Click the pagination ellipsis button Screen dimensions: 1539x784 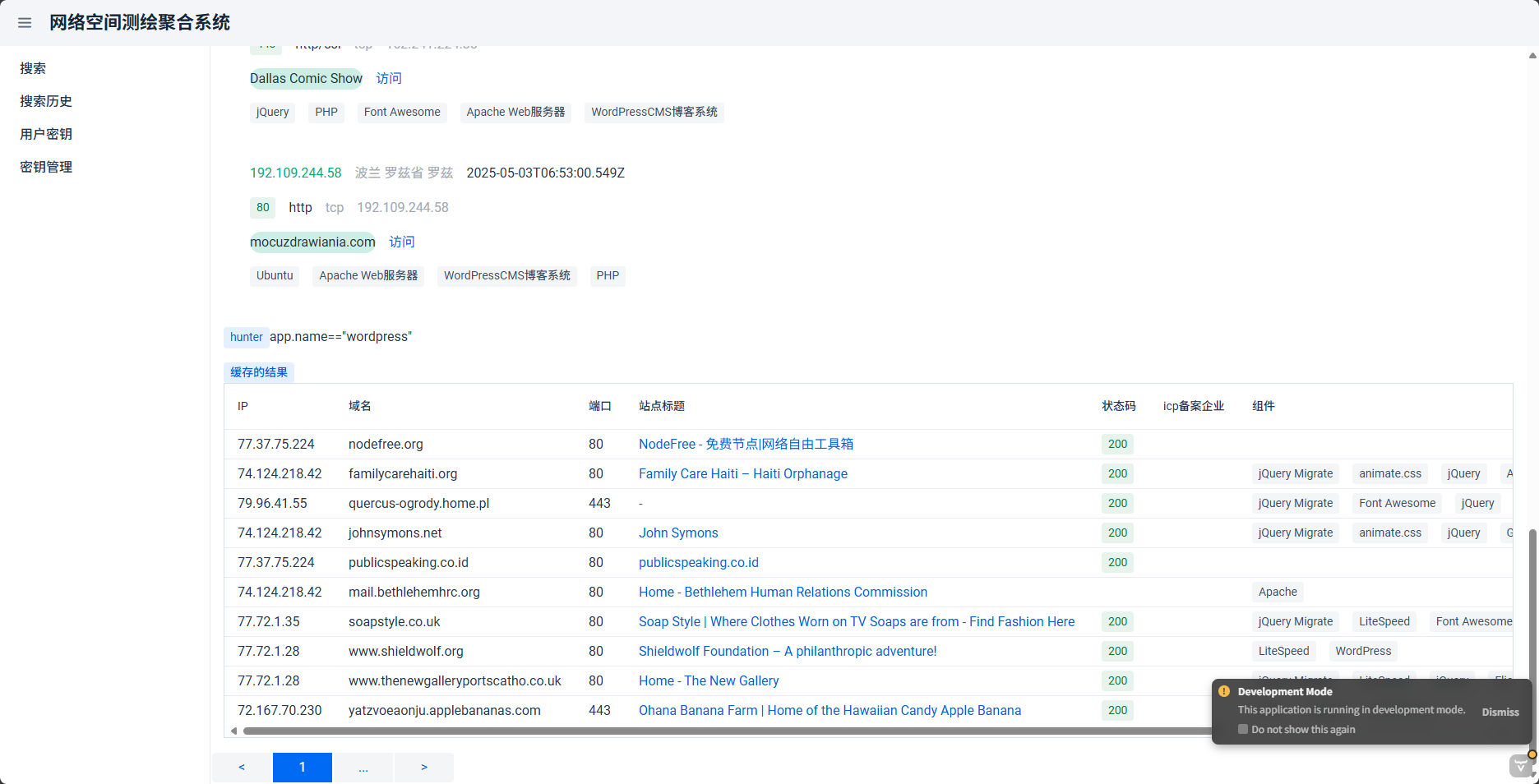point(363,767)
